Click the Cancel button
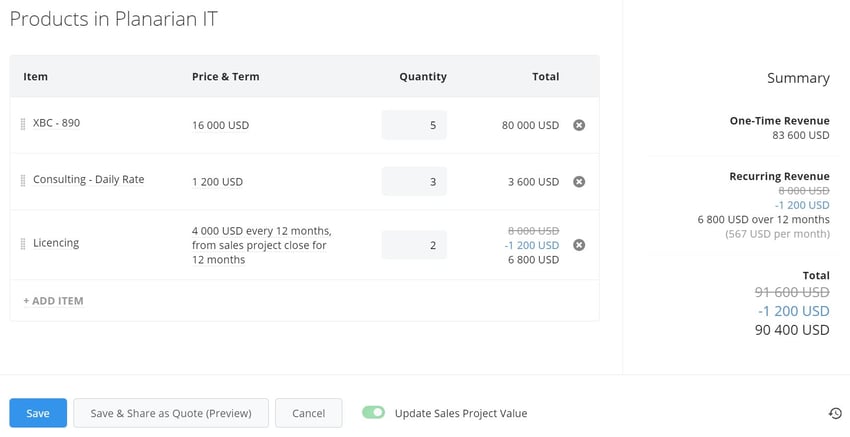 click(308, 413)
